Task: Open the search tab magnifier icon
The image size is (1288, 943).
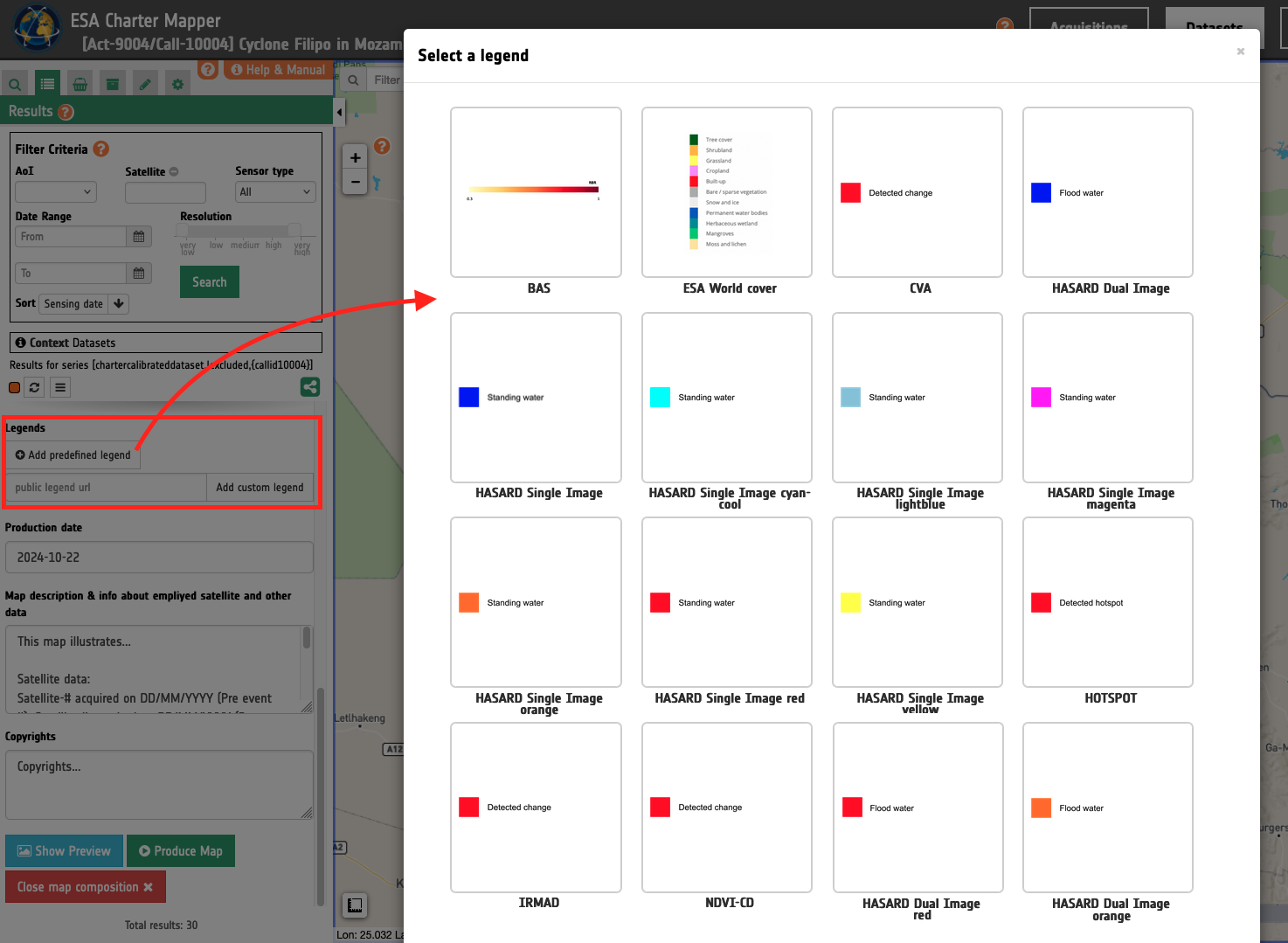Action: click(15, 84)
